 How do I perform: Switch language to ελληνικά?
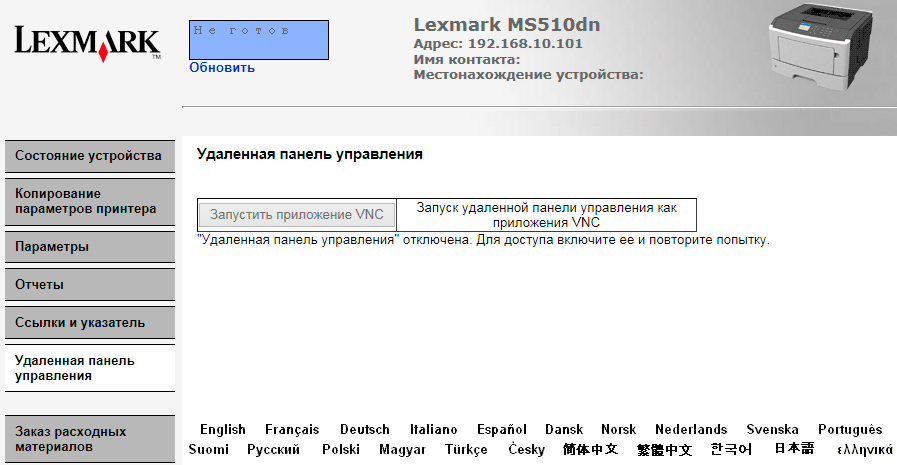click(x=864, y=450)
